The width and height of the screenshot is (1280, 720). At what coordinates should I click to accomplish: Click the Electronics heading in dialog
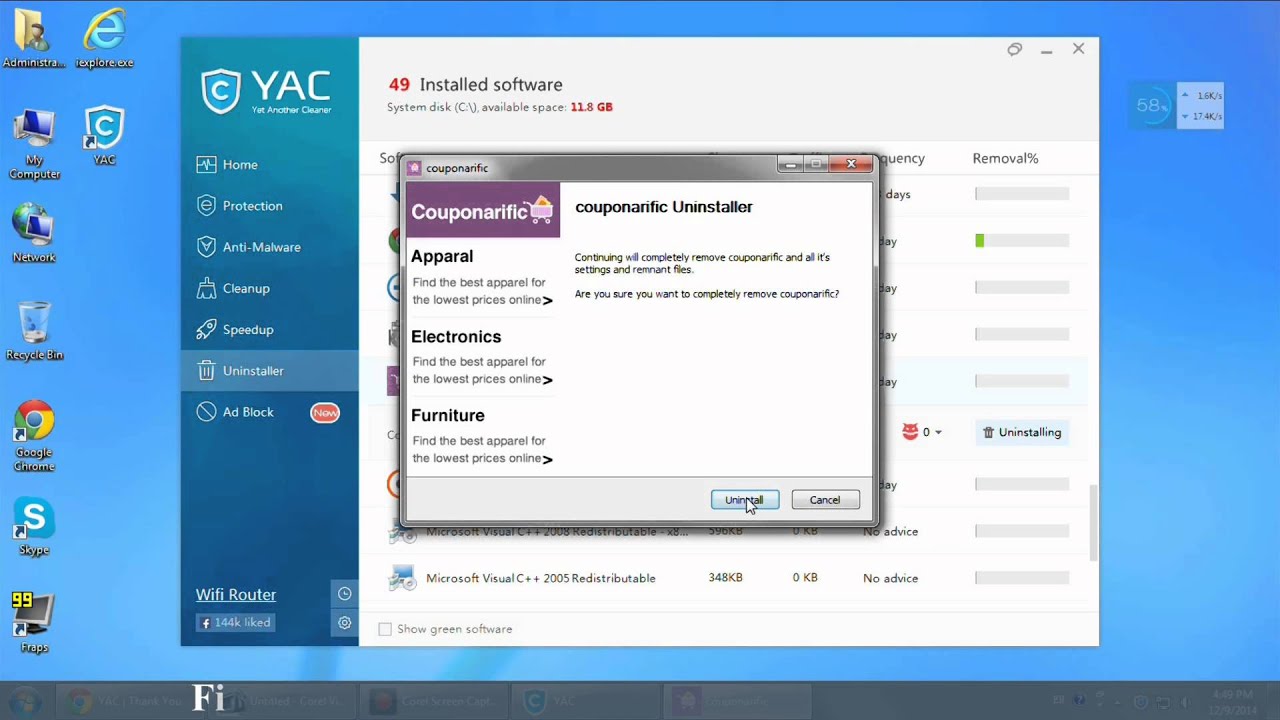click(456, 337)
